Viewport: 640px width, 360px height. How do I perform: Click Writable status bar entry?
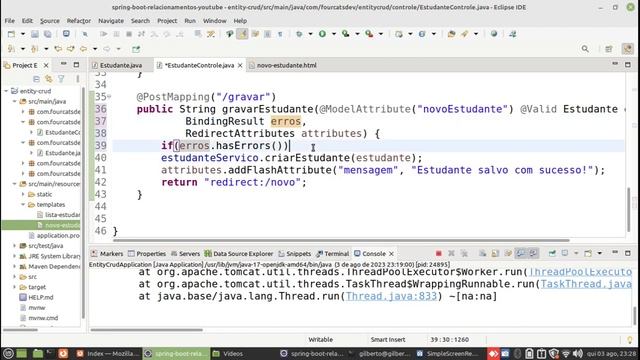pyautogui.click(x=320, y=340)
